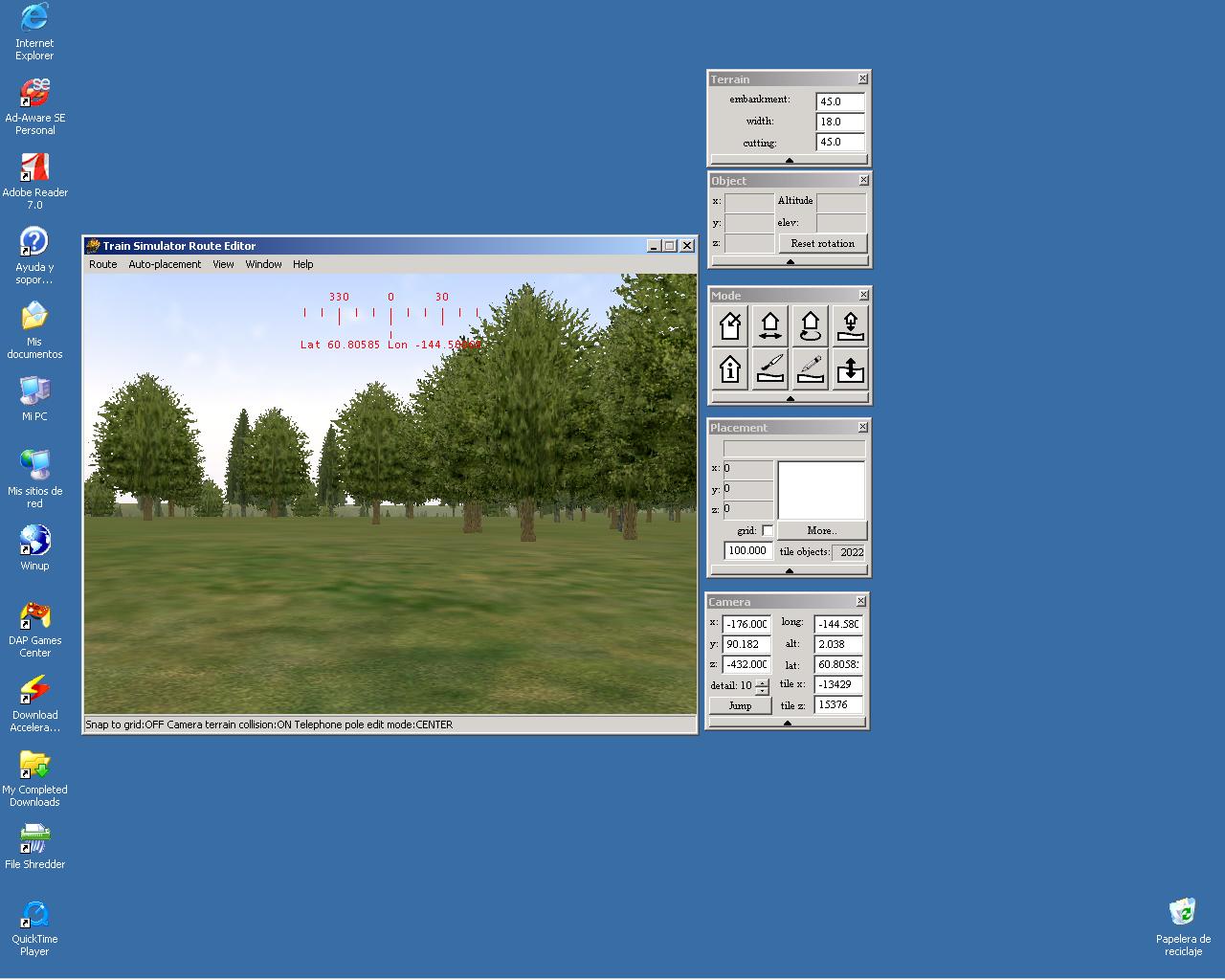This screenshot has height=980, width=1225.
Task: Choose the rotate object mode
Action: click(x=811, y=326)
